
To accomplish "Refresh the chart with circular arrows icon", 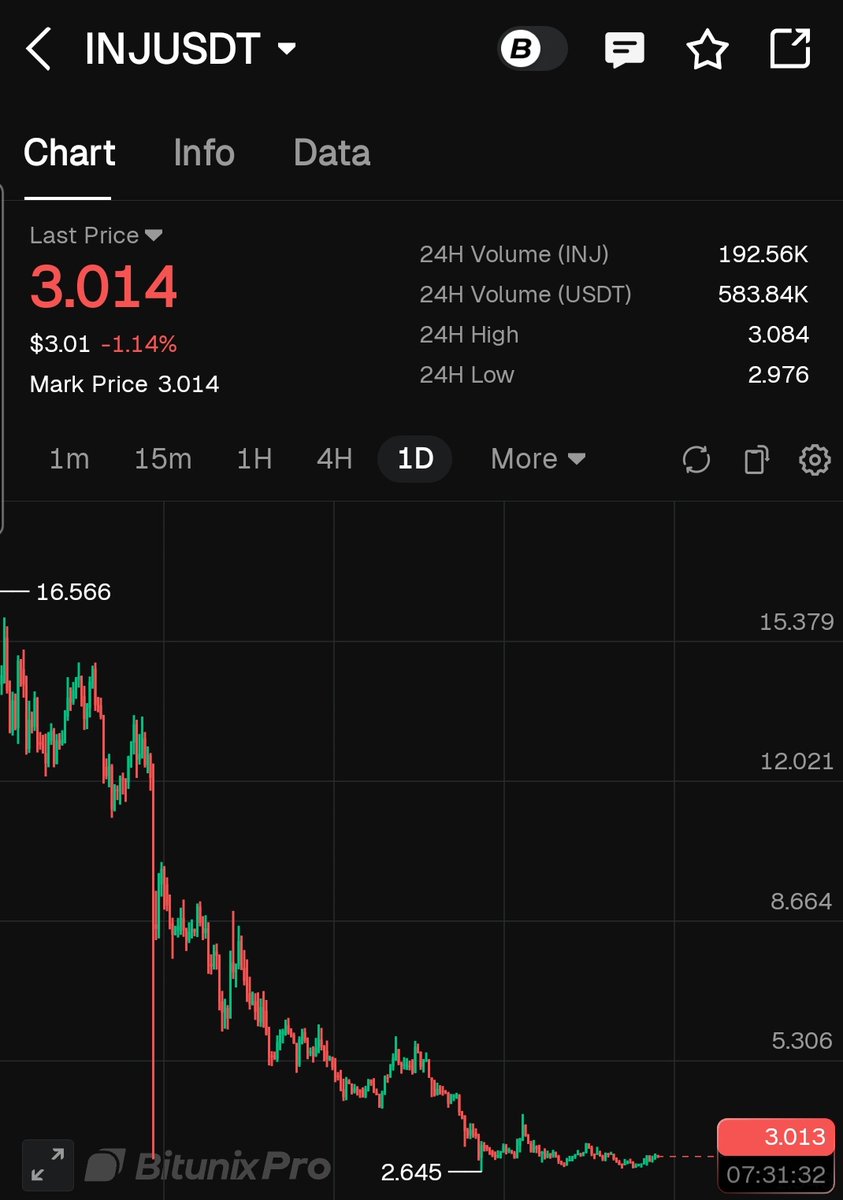I will point(696,460).
